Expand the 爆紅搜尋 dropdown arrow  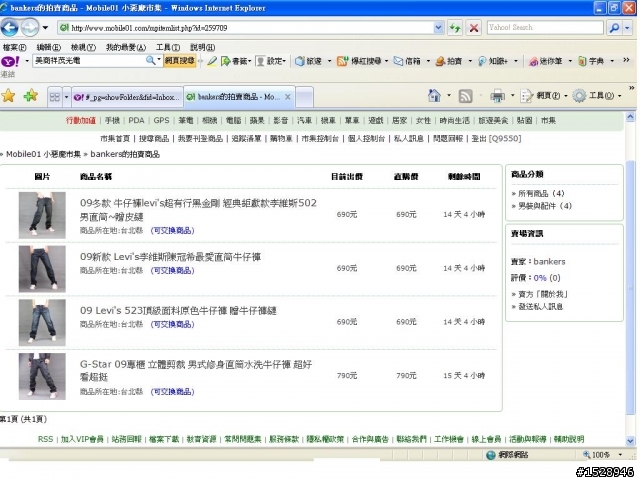386,61
